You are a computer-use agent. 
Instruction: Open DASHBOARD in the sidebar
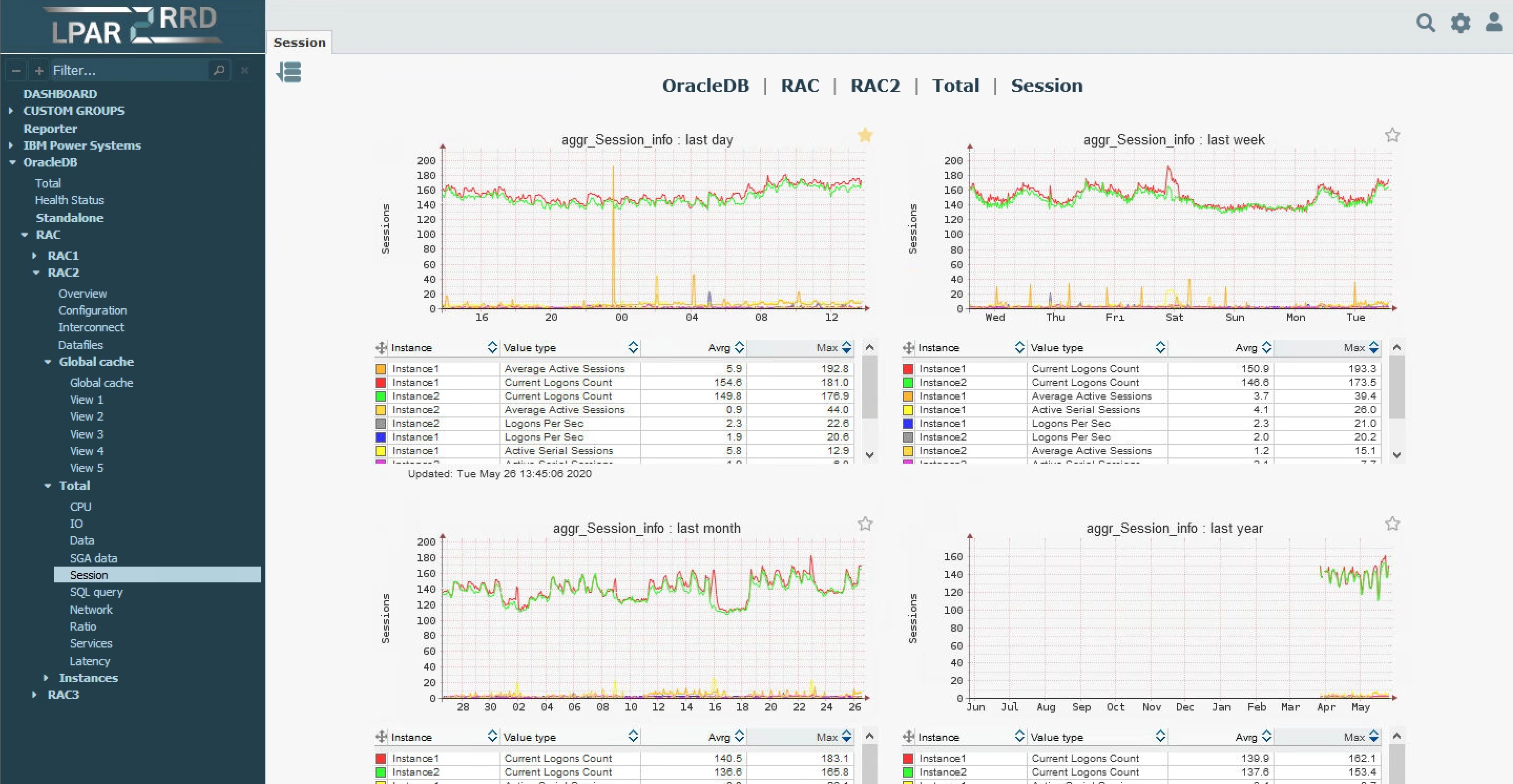[60, 94]
